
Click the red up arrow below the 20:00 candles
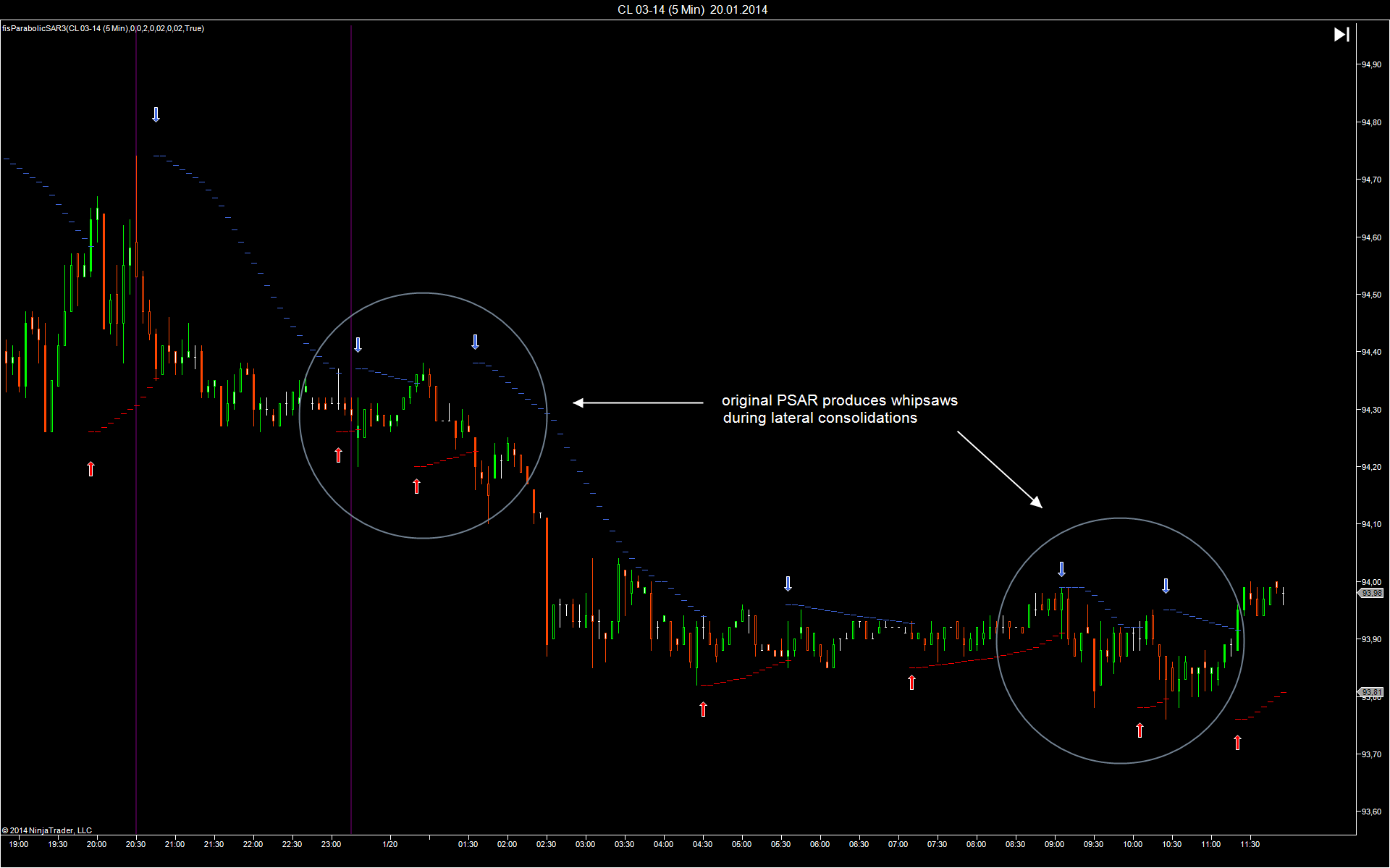90,469
